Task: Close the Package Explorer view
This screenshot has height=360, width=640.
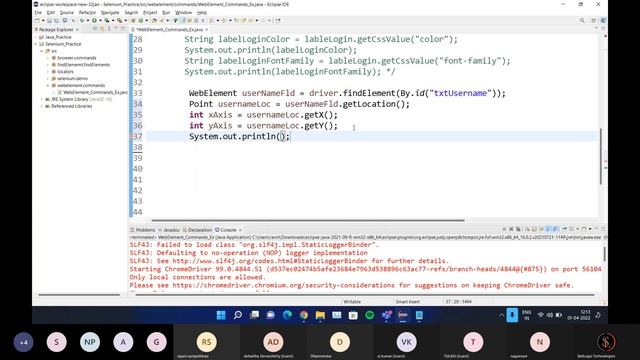Action: [78, 29]
